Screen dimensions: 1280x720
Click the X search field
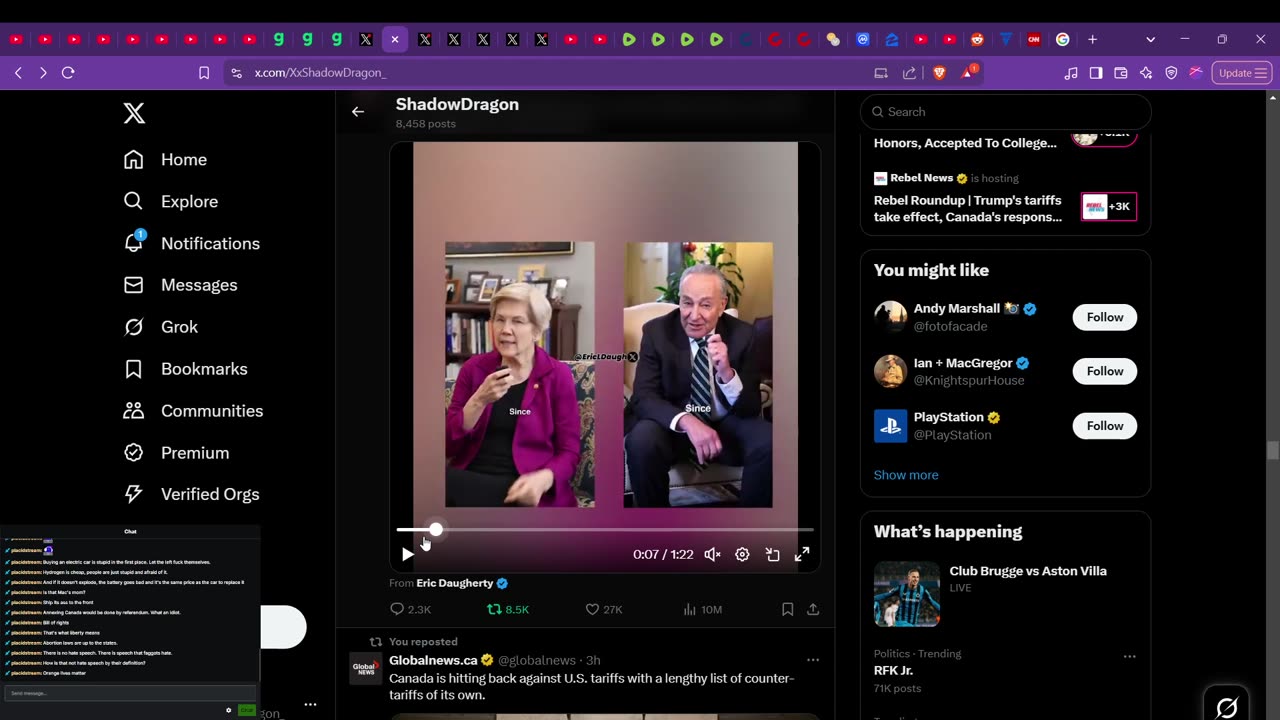pos(1005,112)
